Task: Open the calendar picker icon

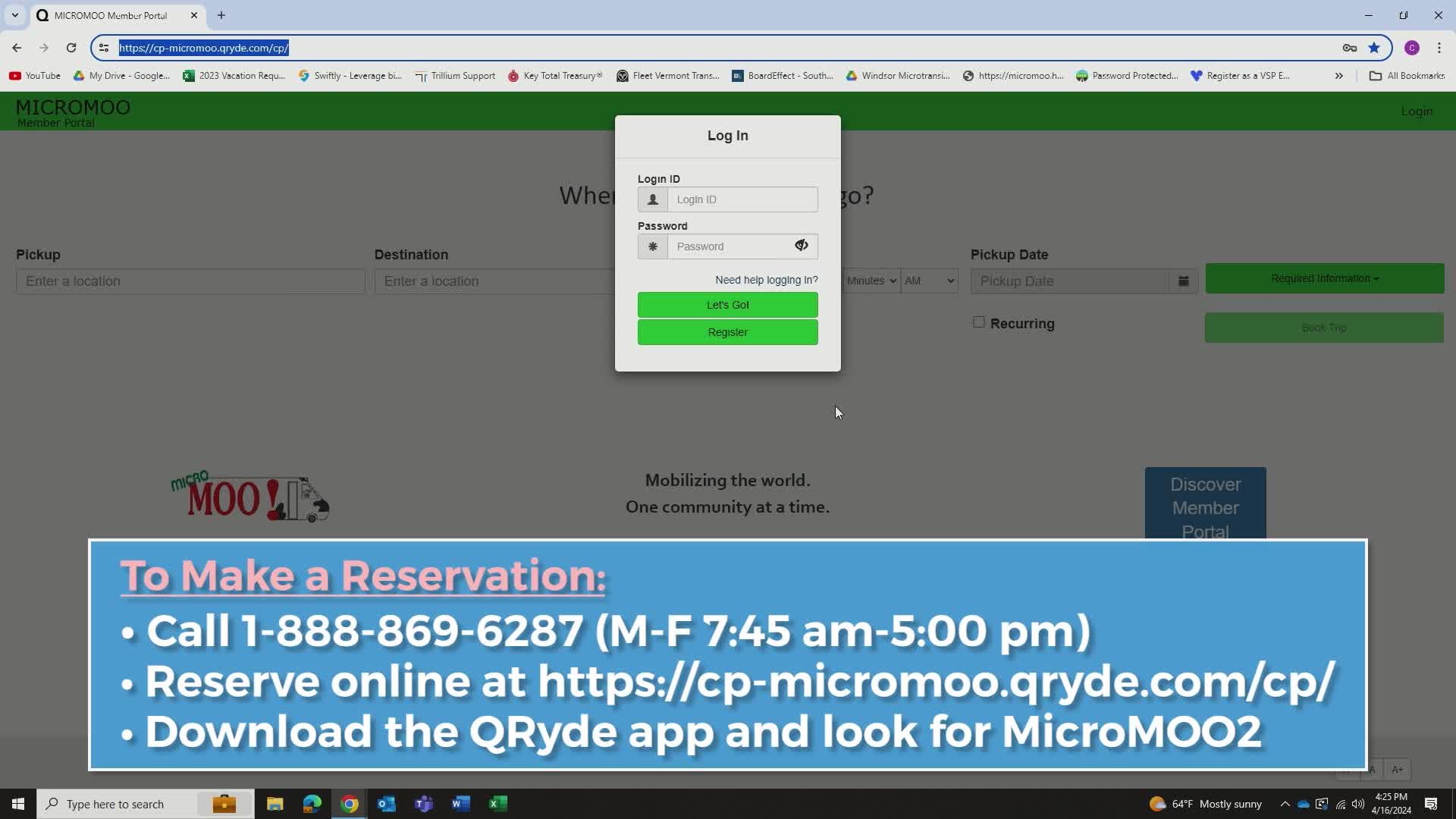Action: tap(1183, 281)
